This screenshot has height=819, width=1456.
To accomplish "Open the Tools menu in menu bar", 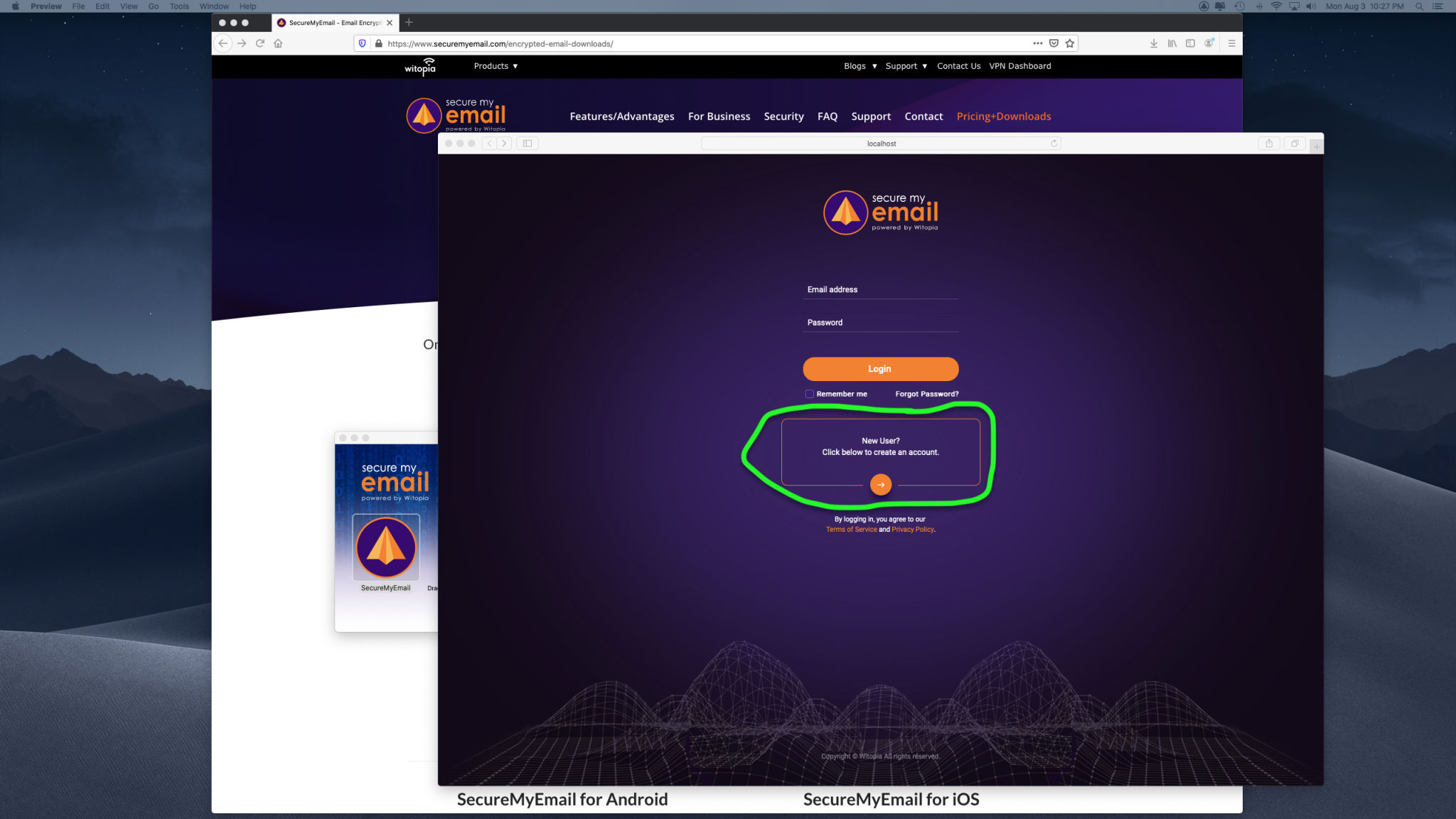I will point(179,6).
